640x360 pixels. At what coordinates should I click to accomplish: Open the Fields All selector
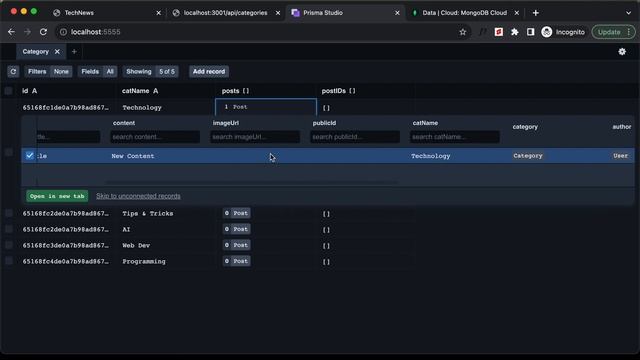(98, 71)
